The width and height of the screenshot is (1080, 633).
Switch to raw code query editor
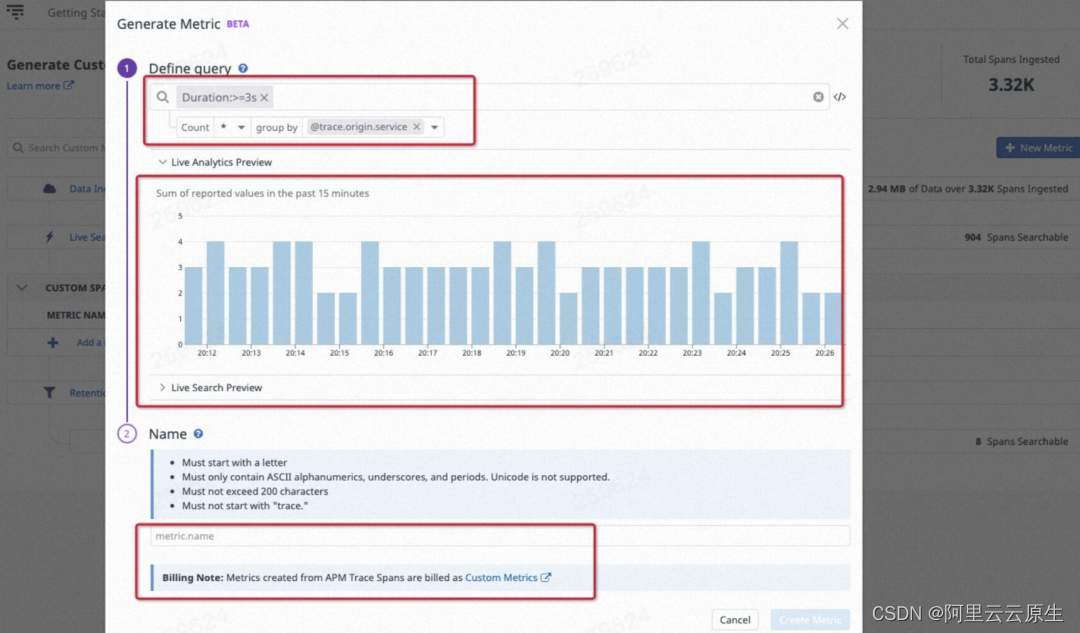pyautogui.click(x=840, y=97)
